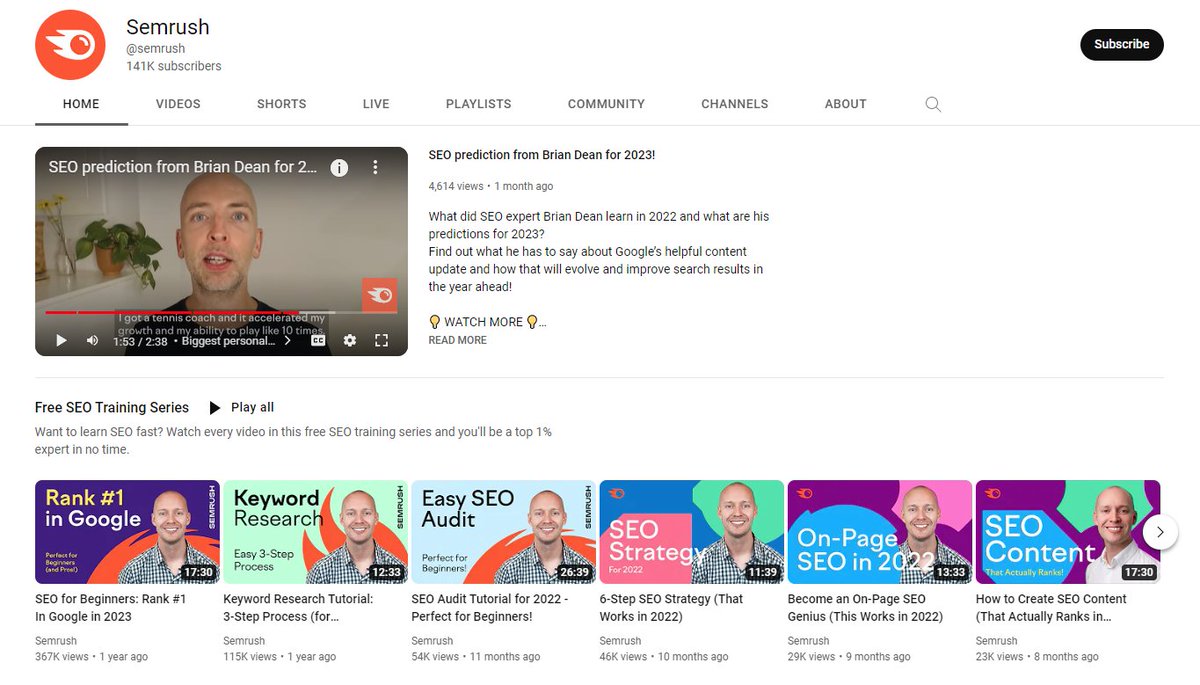Open 'SEO Content' video thumbnail
The width and height of the screenshot is (1200, 685).
click(1068, 532)
